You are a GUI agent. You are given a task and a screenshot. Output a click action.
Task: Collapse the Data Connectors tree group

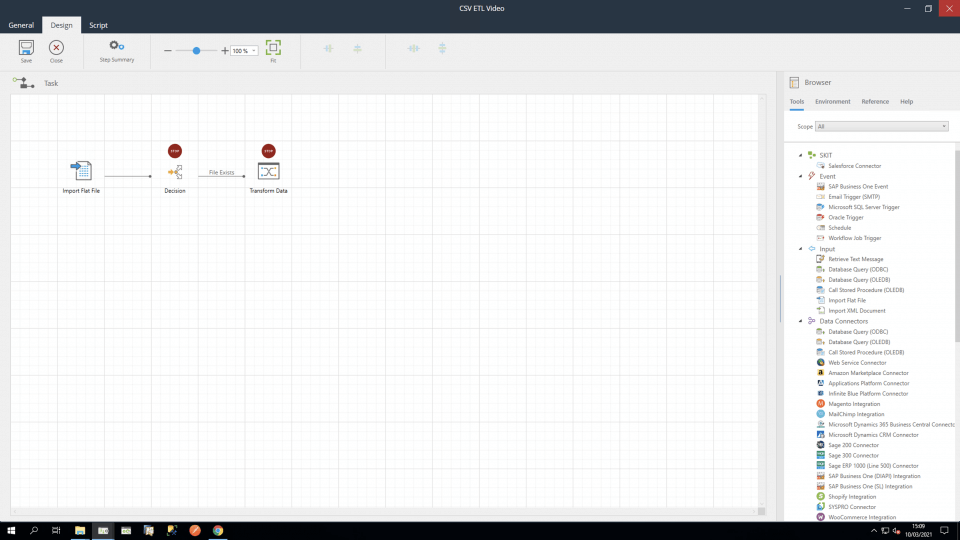pyautogui.click(x=800, y=321)
